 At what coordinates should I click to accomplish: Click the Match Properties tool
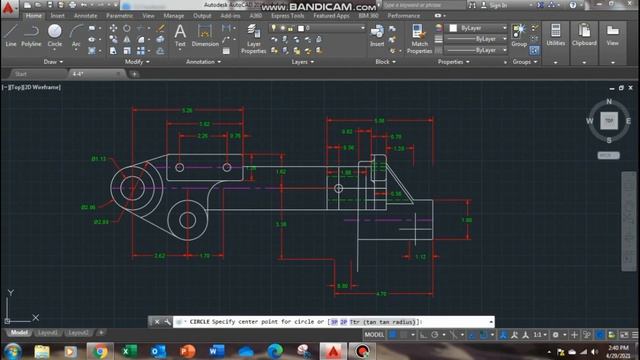tap(419, 38)
